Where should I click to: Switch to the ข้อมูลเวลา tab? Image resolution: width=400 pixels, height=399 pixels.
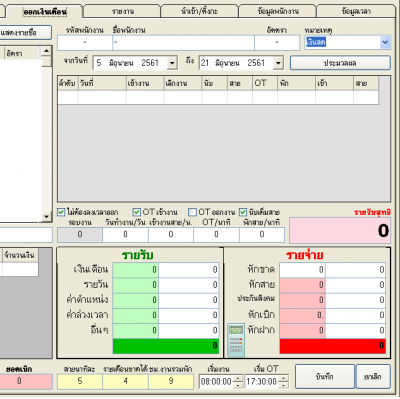pos(356,11)
